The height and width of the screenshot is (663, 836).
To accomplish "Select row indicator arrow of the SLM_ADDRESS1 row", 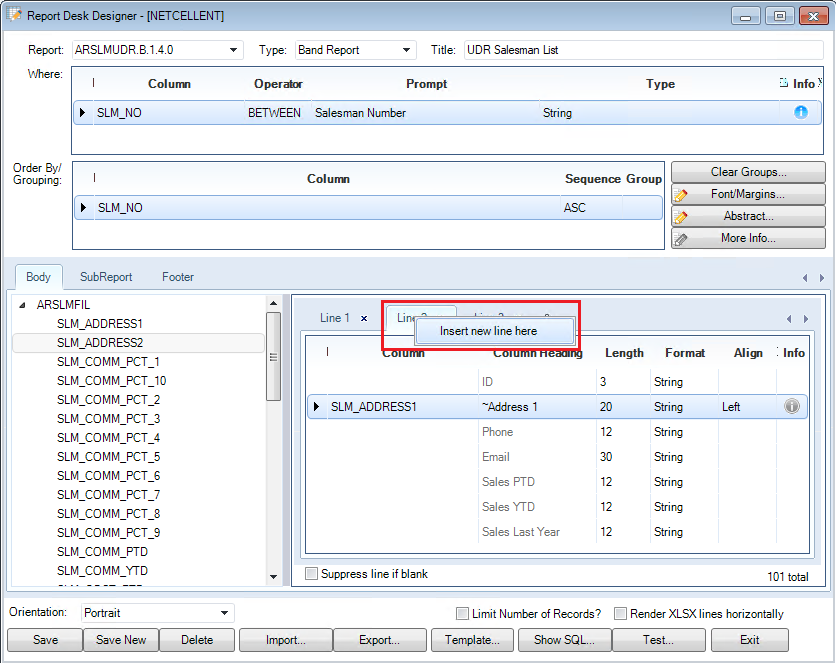I will pyautogui.click(x=316, y=406).
